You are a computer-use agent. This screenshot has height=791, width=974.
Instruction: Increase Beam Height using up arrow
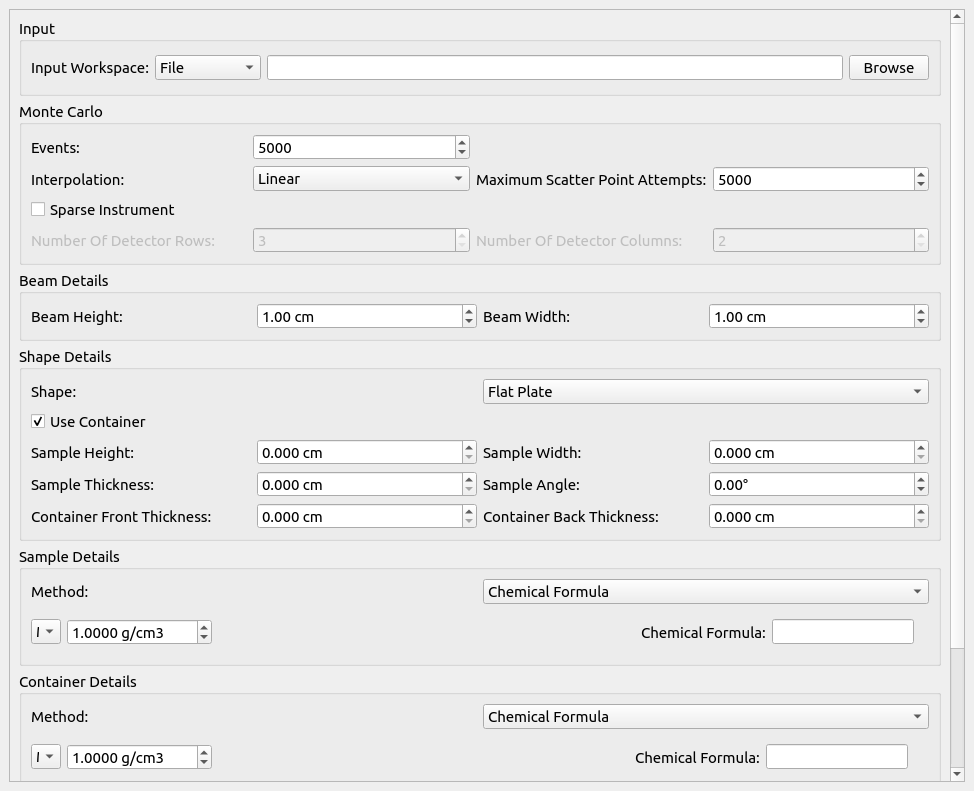coord(469,311)
